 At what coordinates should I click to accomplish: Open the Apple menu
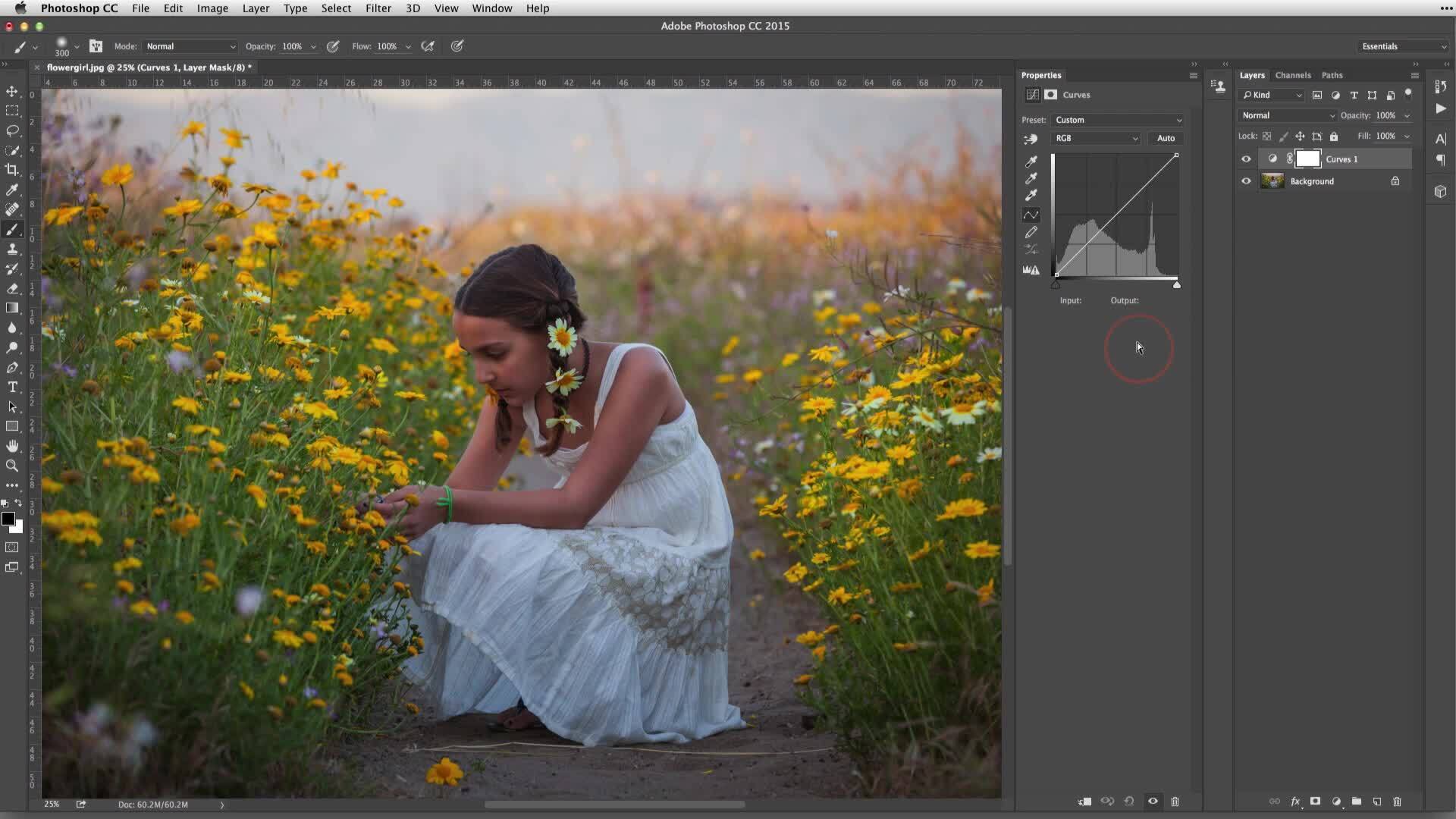pyautogui.click(x=20, y=8)
